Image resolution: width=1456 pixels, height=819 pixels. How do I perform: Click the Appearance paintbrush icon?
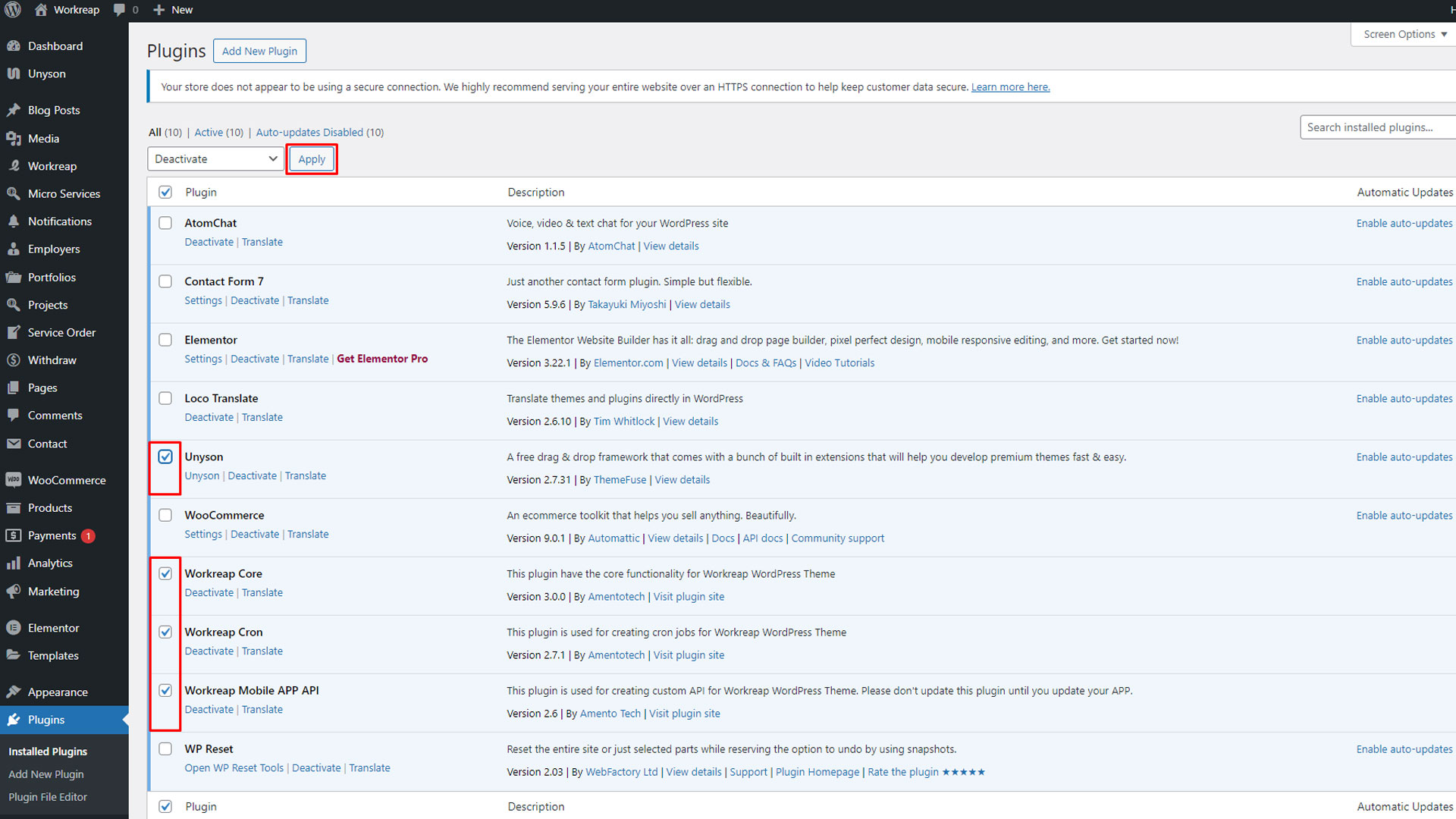click(x=13, y=692)
